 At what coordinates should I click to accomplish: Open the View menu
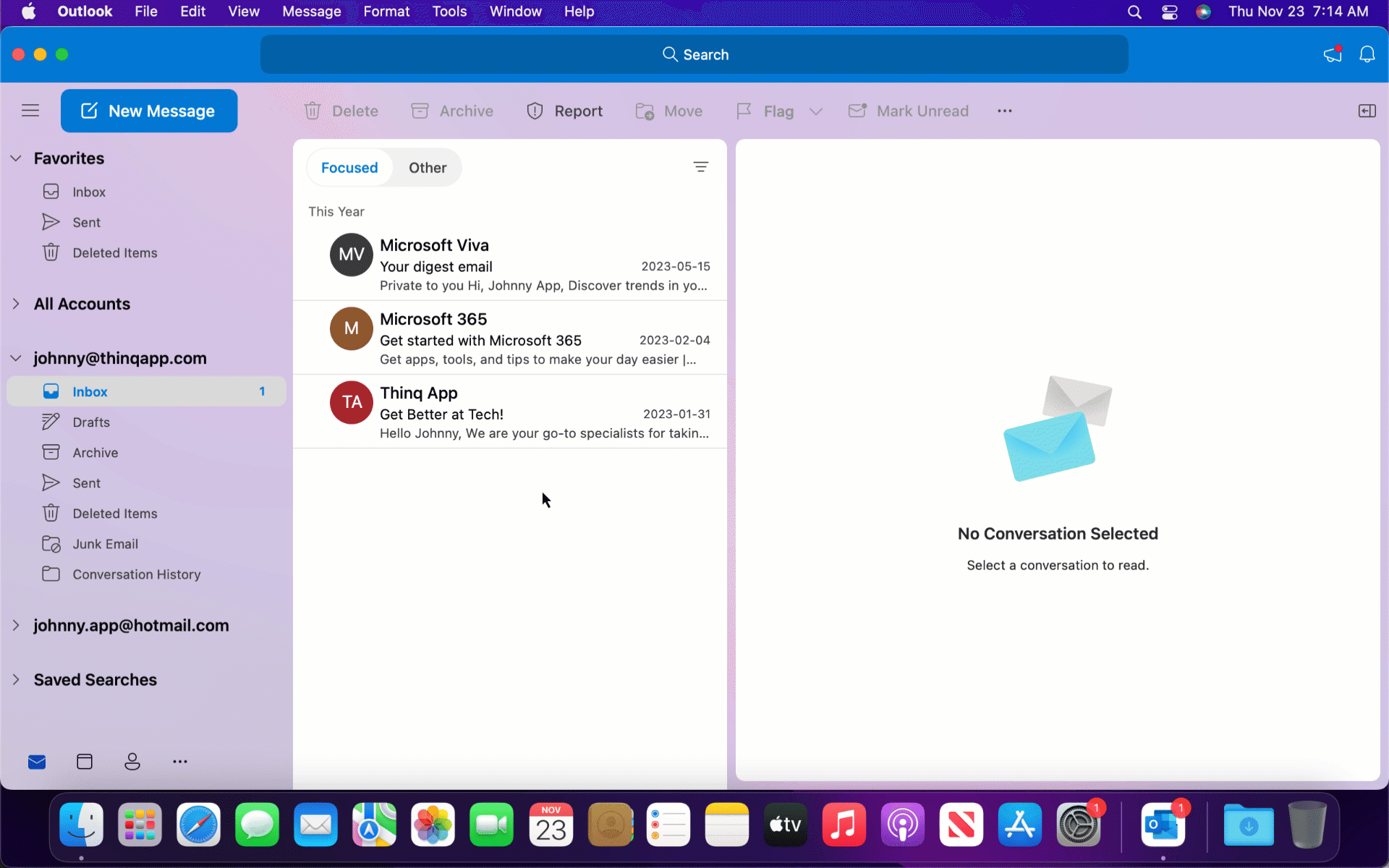pyautogui.click(x=244, y=12)
